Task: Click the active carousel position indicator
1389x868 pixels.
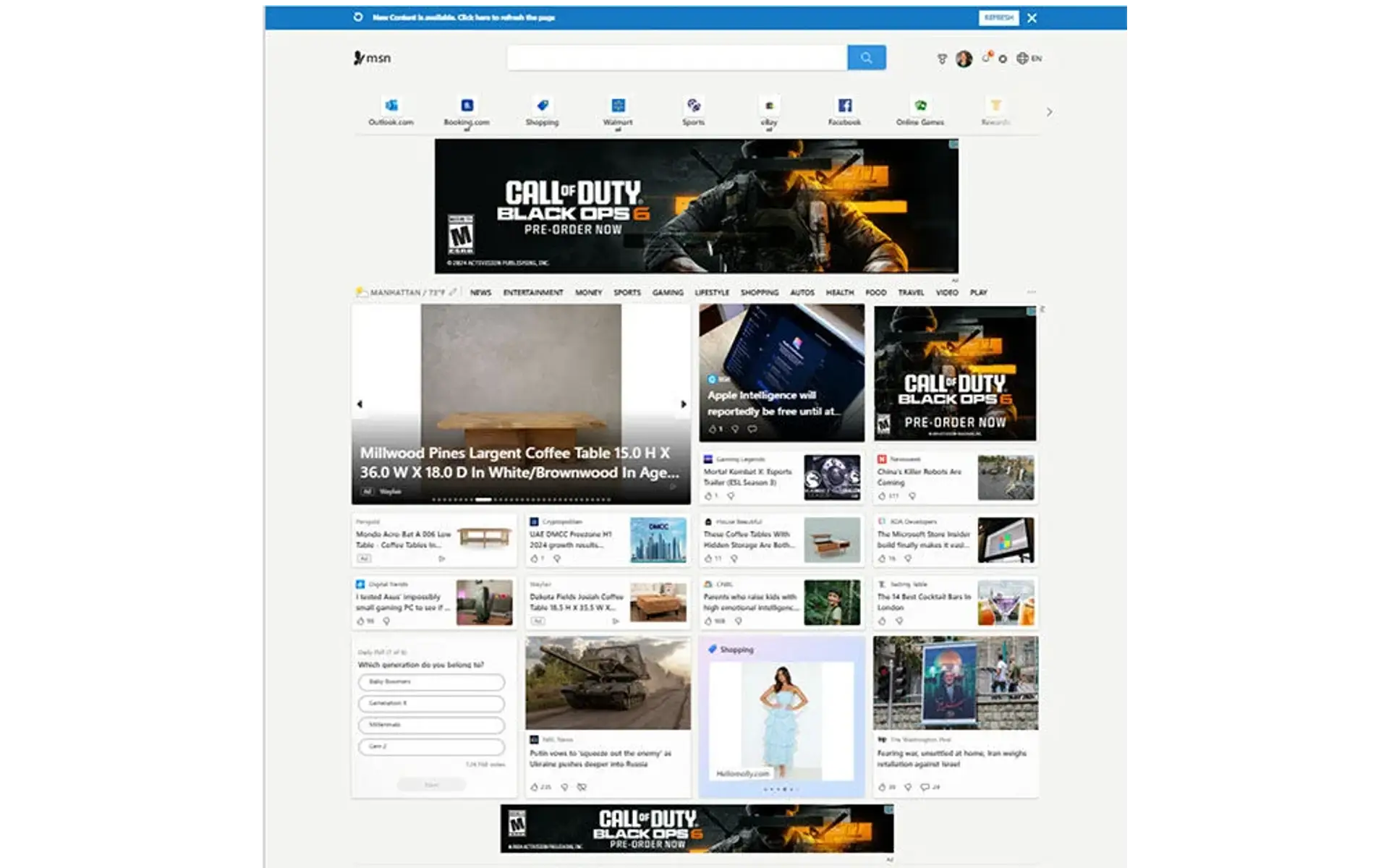Action: tap(483, 499)
